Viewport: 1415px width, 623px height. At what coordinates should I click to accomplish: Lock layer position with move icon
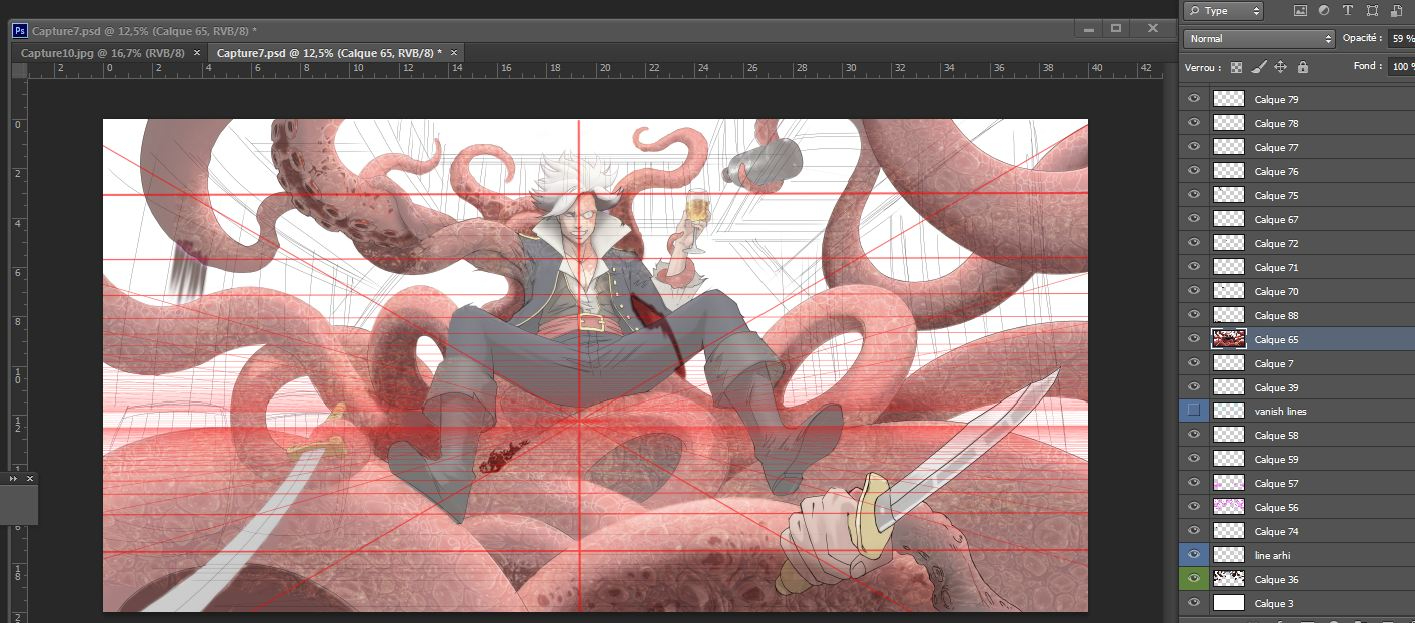tap(1281, 67)
